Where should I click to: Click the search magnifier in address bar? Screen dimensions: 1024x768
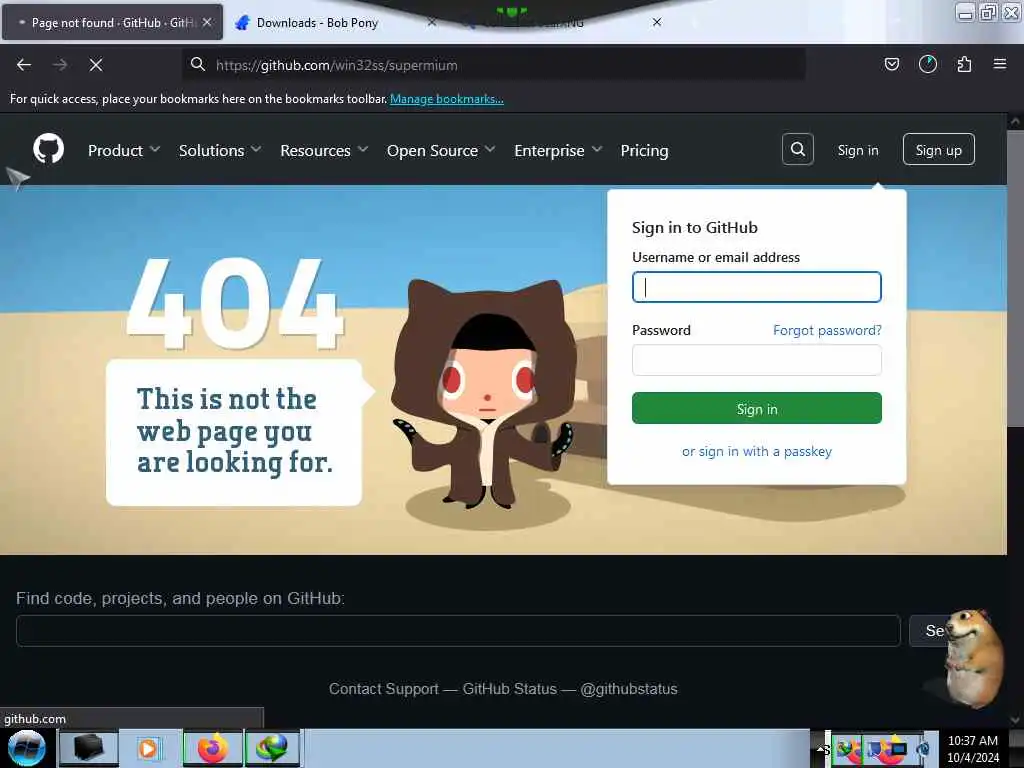(198, 64)
